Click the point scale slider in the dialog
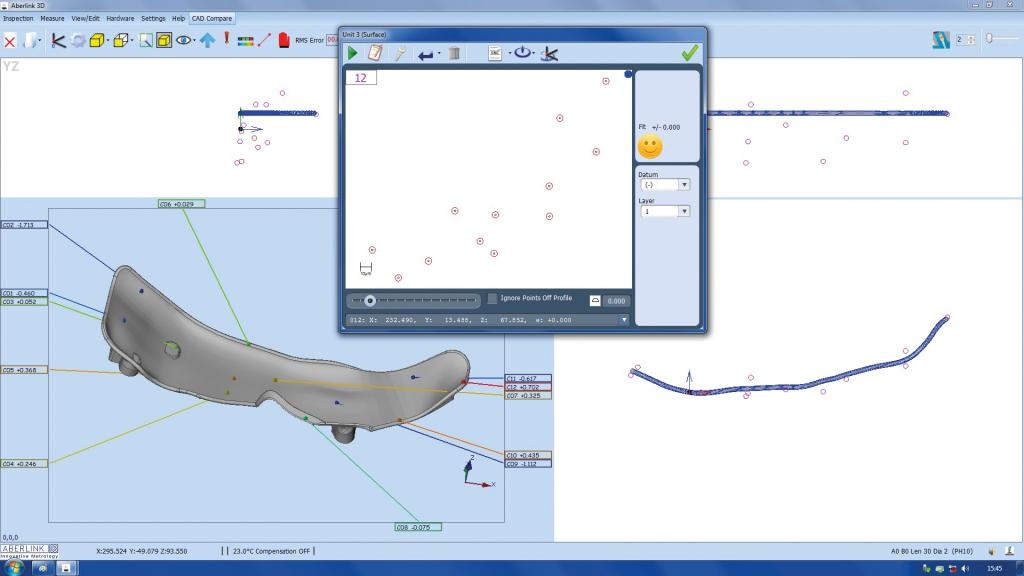Screen dimensions: 1024x576 371,300
